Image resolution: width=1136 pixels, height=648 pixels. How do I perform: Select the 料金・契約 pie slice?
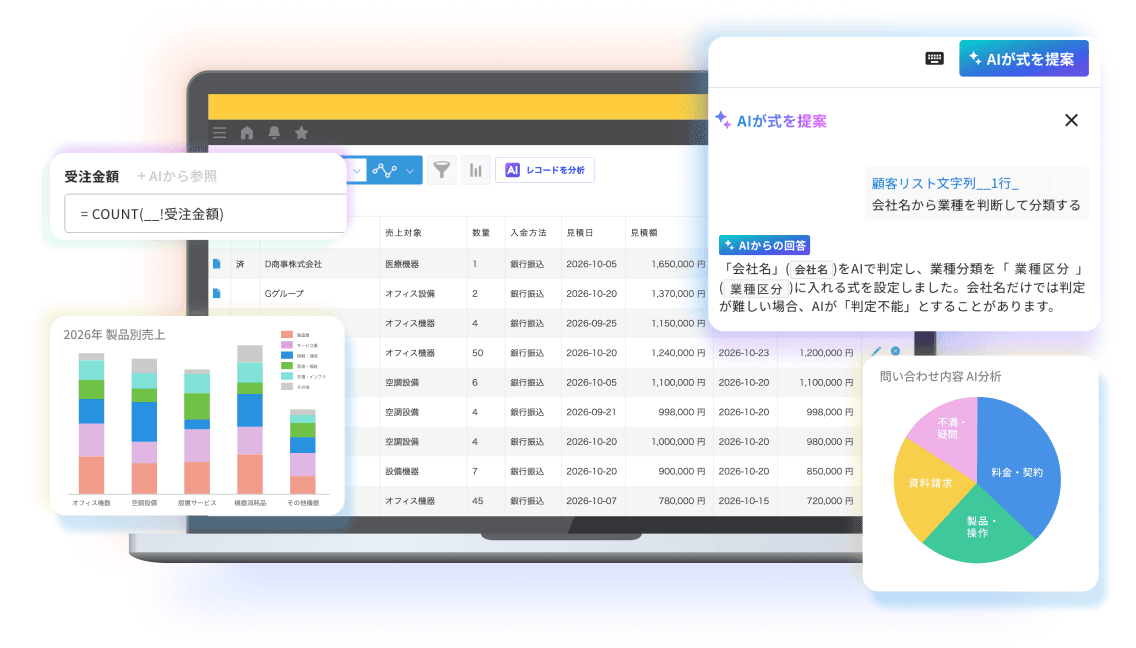click(1018, 470)
